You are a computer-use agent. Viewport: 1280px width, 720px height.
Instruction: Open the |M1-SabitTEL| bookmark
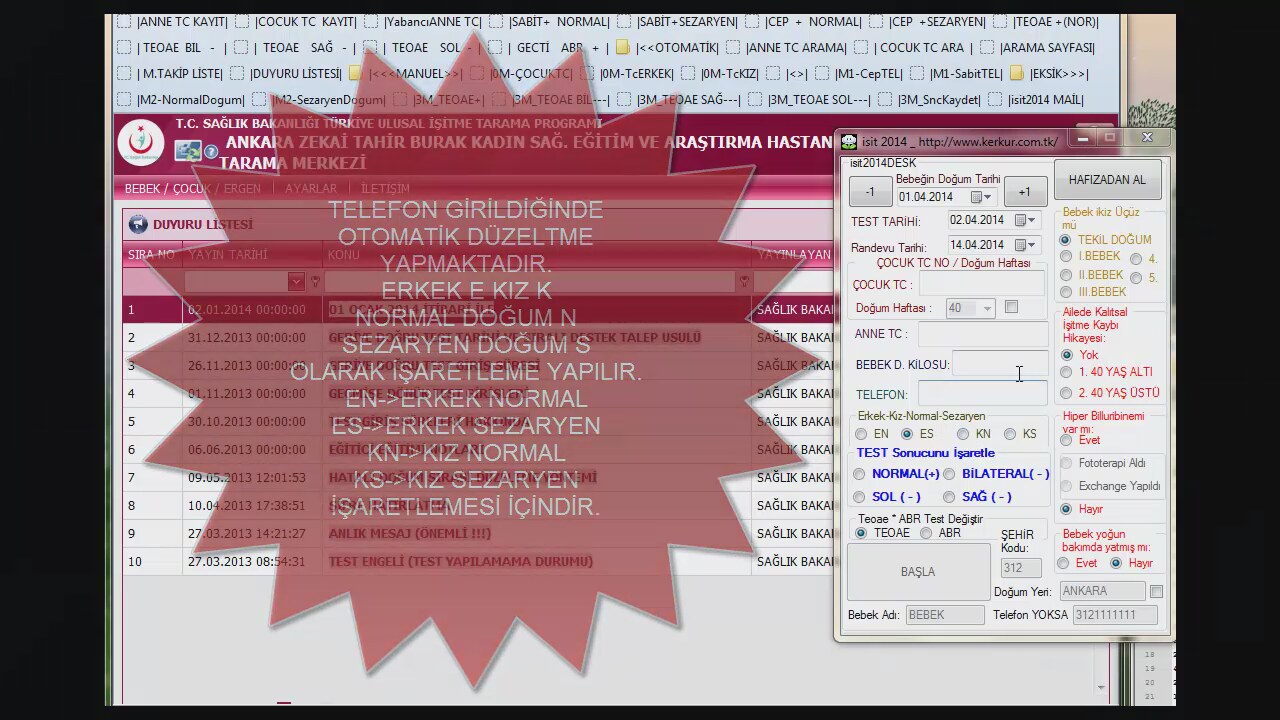tap(956, 74)
